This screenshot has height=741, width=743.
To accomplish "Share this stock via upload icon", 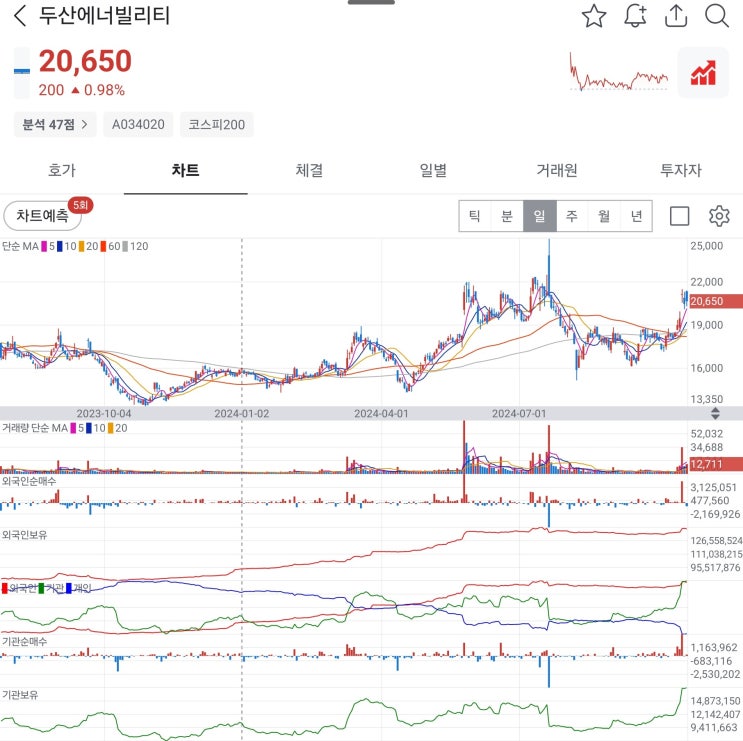I will pyautogui.click(x=676, y=16).
